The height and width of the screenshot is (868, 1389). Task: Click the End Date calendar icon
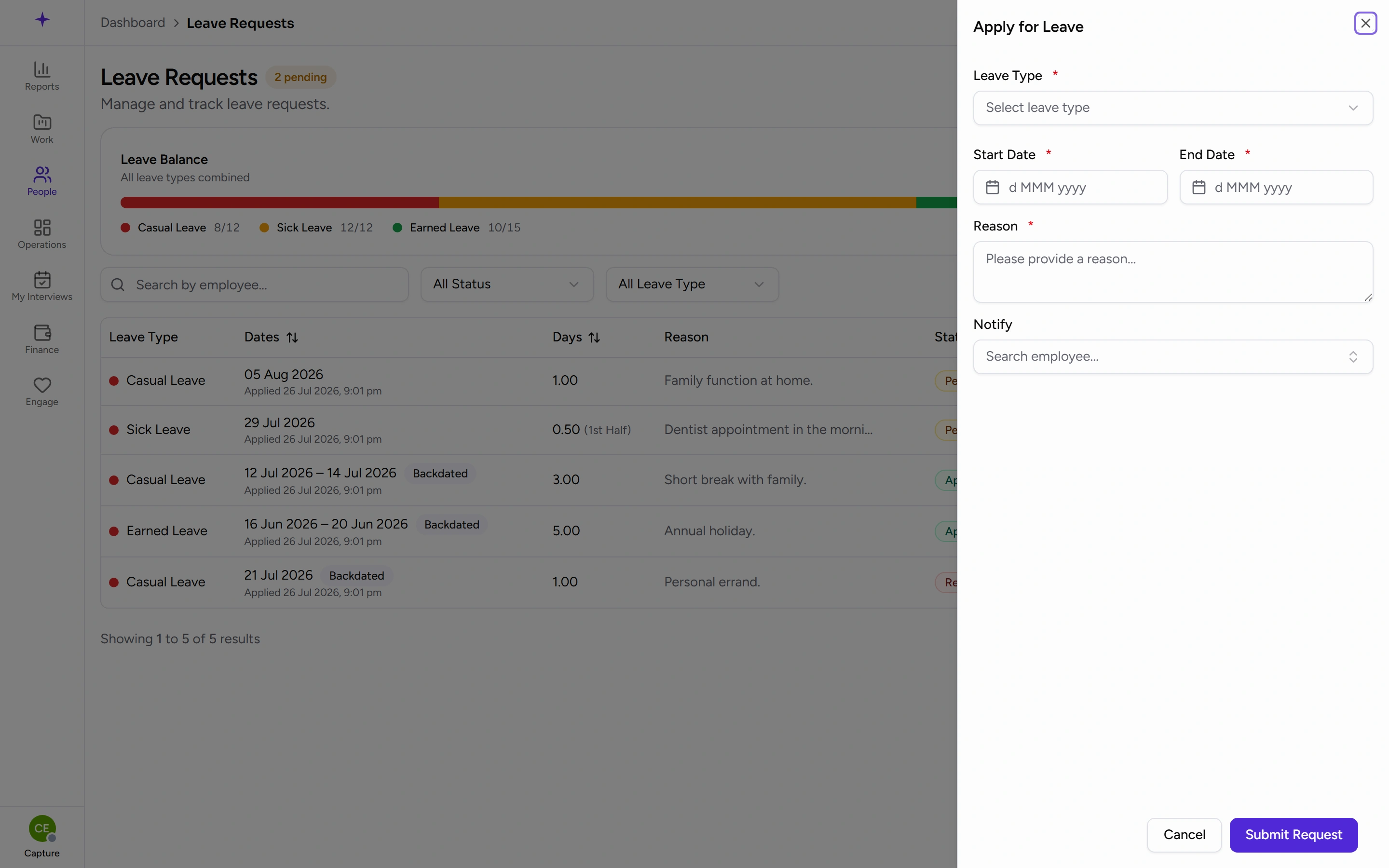coord(1198,187)
